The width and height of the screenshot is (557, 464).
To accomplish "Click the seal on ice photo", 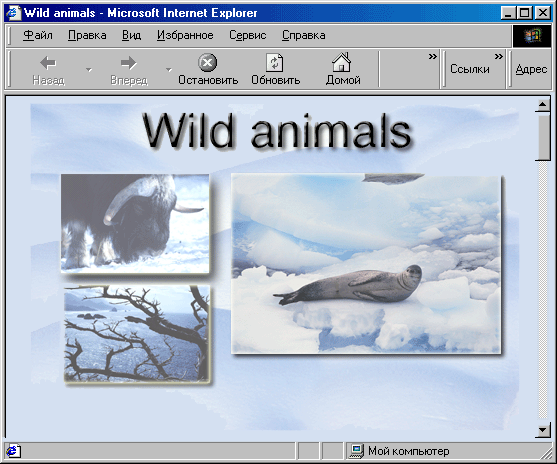I will click(x=366, y=264).
